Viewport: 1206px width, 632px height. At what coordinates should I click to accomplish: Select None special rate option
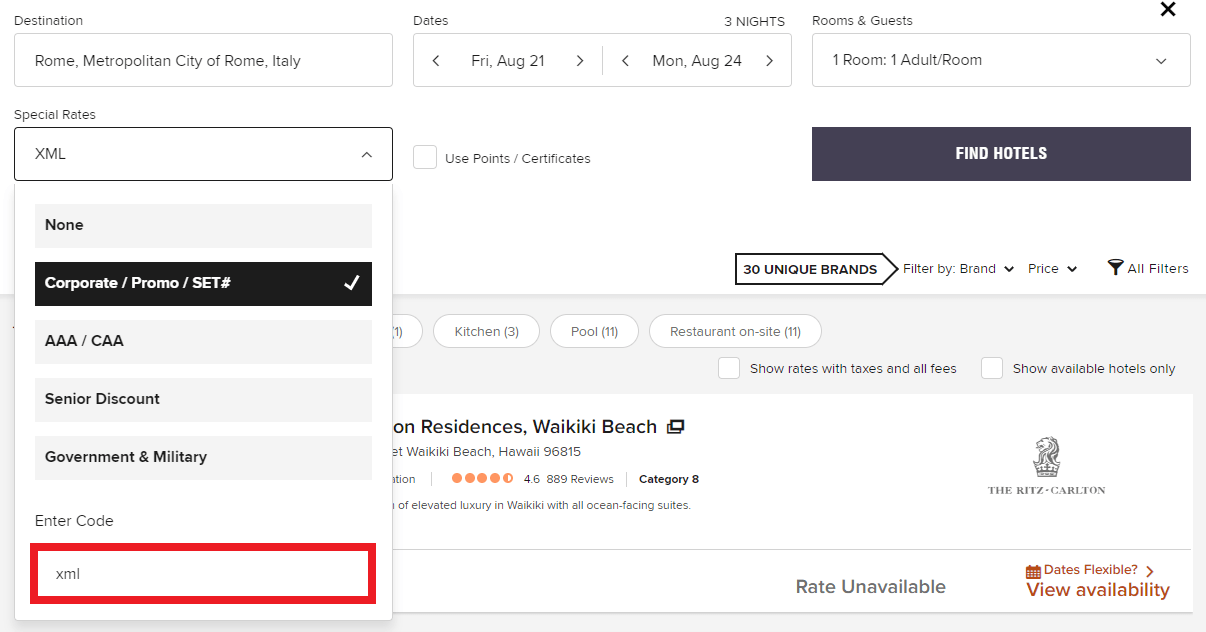tap(203, 226)
